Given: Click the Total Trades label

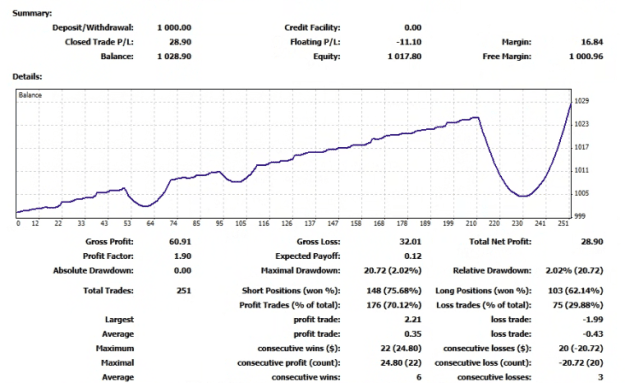Looking at the screenshot, I should [108, 291].
